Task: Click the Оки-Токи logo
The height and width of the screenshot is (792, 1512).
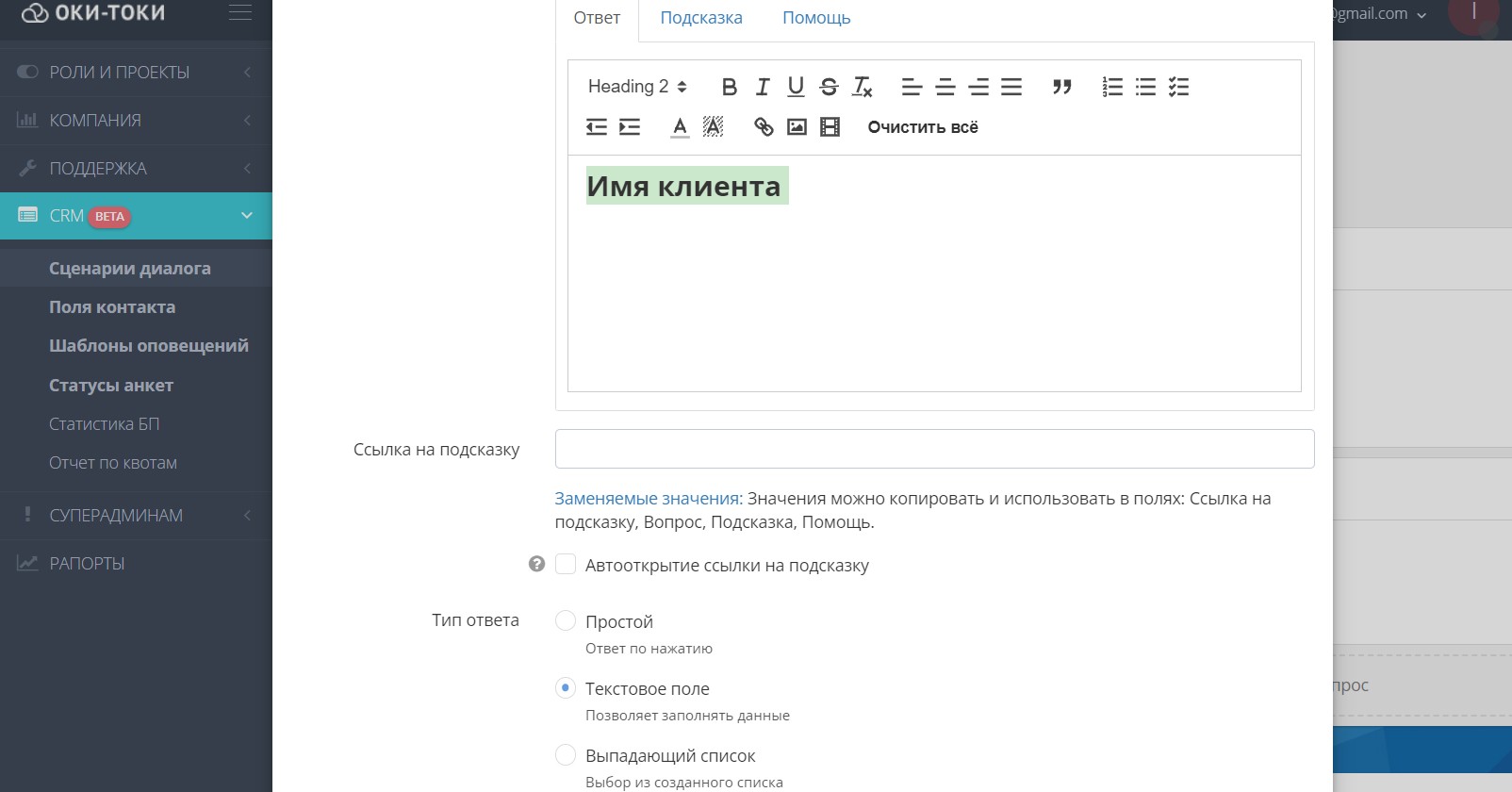Action: [x=93, y=13]
